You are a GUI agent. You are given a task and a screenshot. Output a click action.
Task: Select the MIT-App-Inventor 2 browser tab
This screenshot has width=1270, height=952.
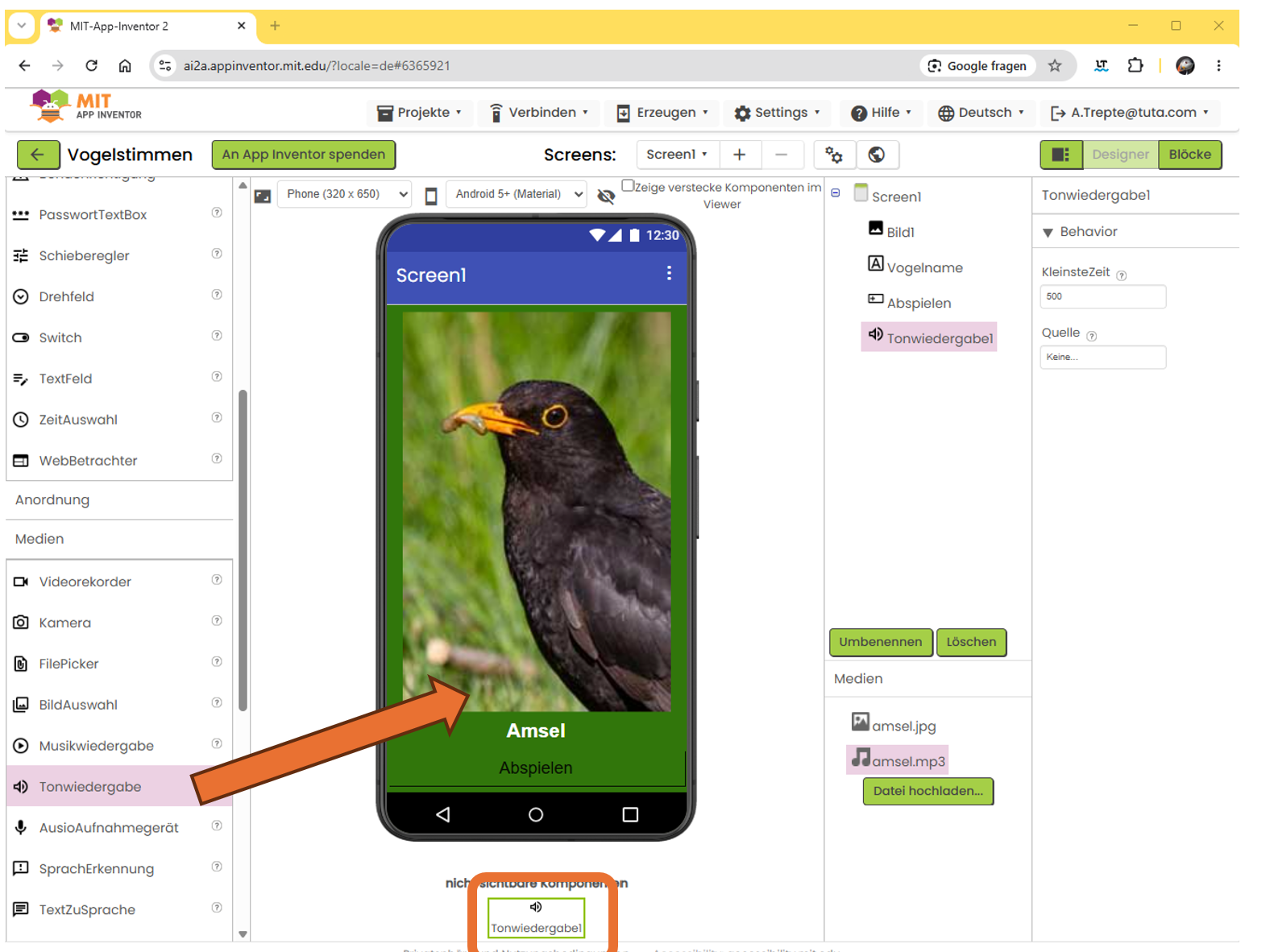click(147, 26)
